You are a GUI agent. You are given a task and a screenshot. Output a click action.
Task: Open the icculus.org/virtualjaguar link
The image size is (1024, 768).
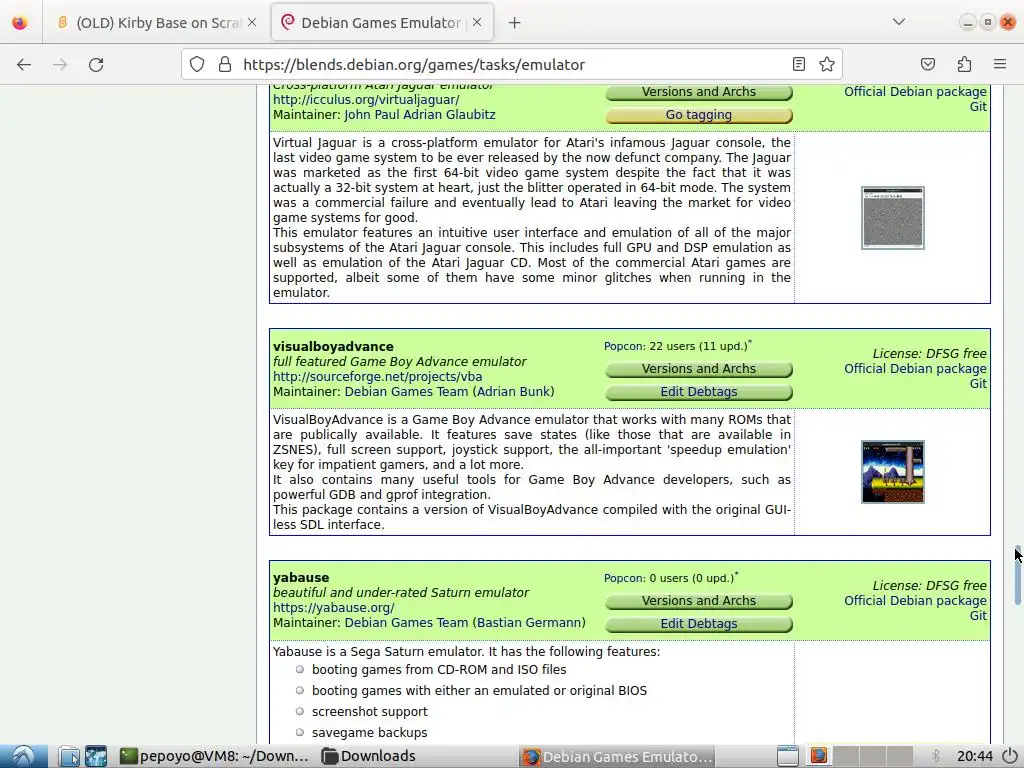tap(366, 100)
